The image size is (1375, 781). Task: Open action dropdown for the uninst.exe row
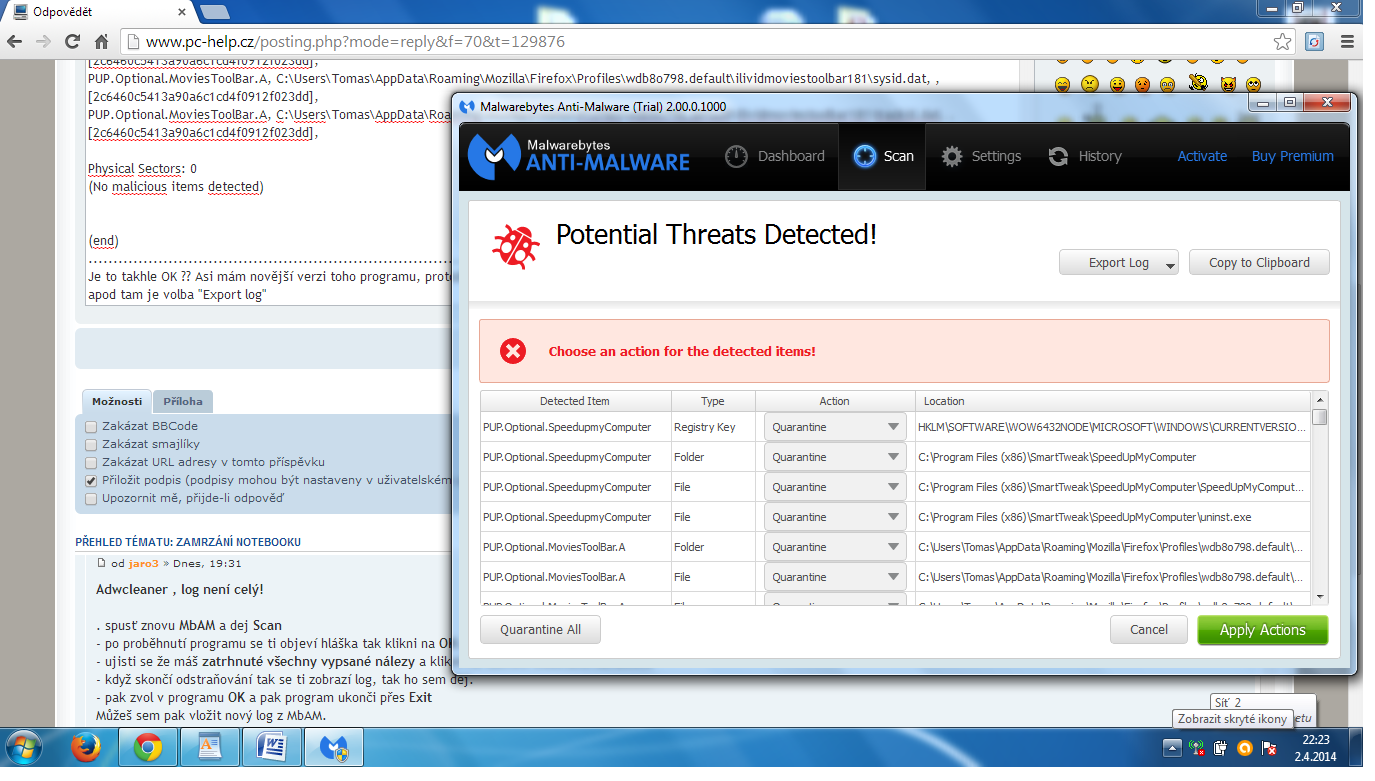coord(835,517)
